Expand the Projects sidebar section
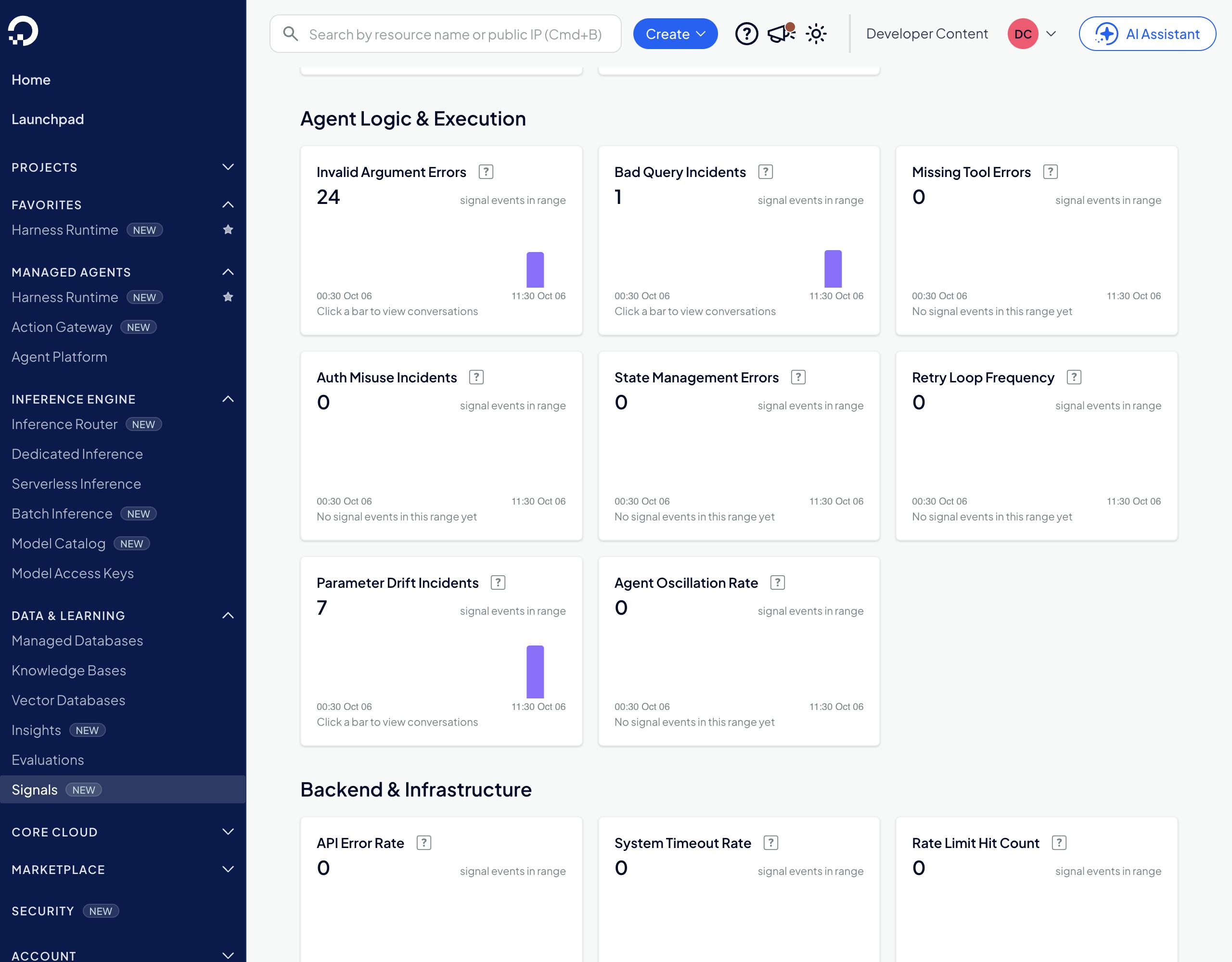The height and width of the screenshot is (962, 1232). (x=122, y=167)
